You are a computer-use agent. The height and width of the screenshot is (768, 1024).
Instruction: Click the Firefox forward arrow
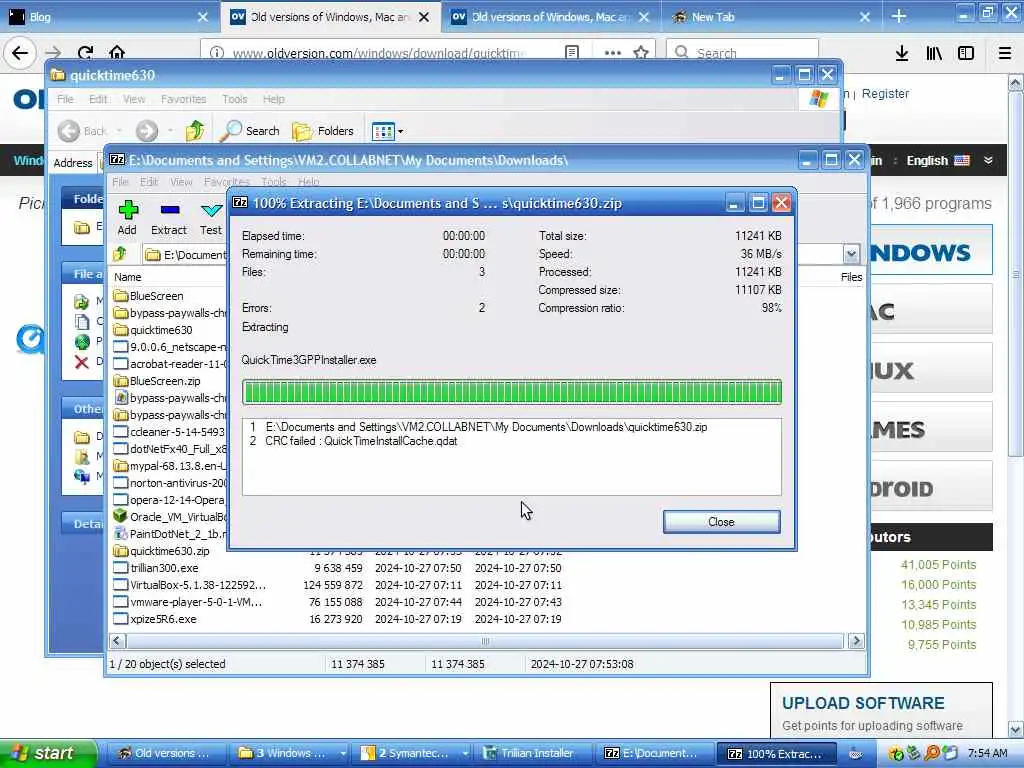click(54, 53)
